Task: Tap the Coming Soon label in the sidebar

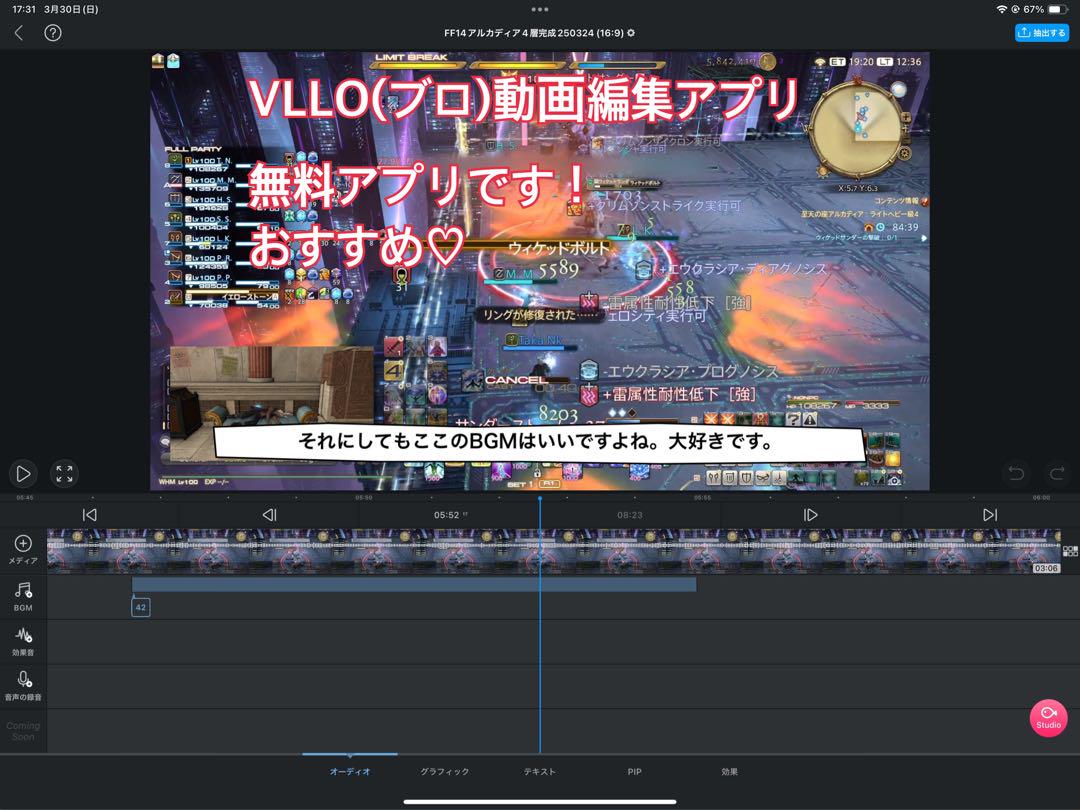Action: click(x=23, y=731)
